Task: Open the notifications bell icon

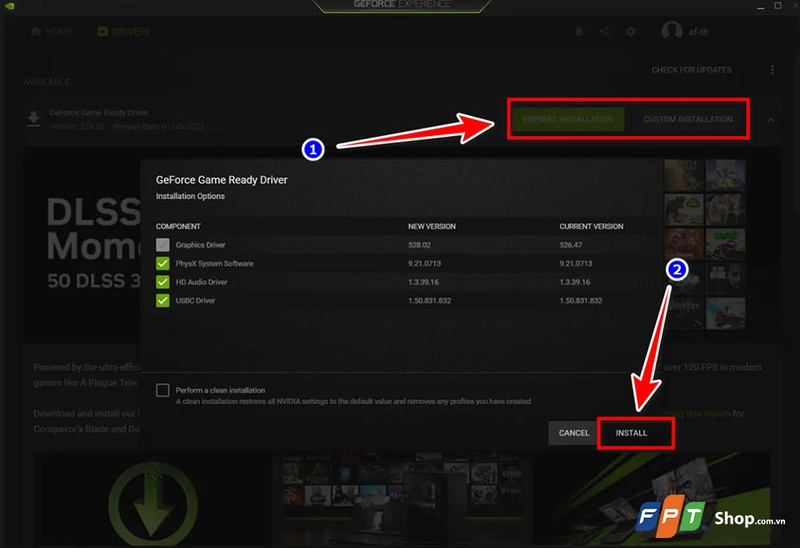Action: (579, 32)
